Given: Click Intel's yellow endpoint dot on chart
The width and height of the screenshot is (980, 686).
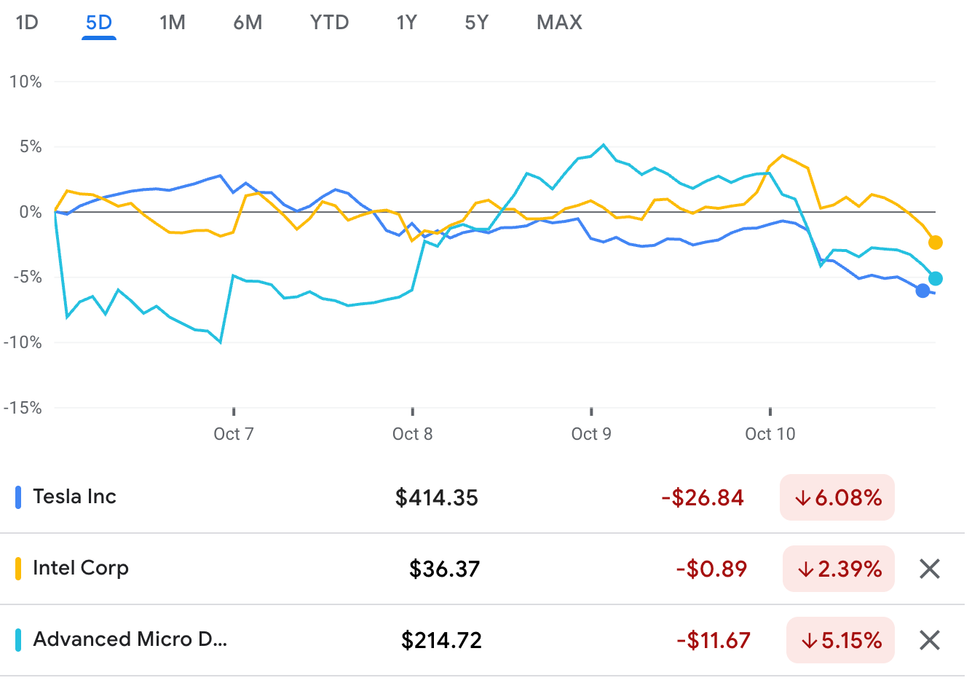Looking at the screenshot, I should pos(935,243).
